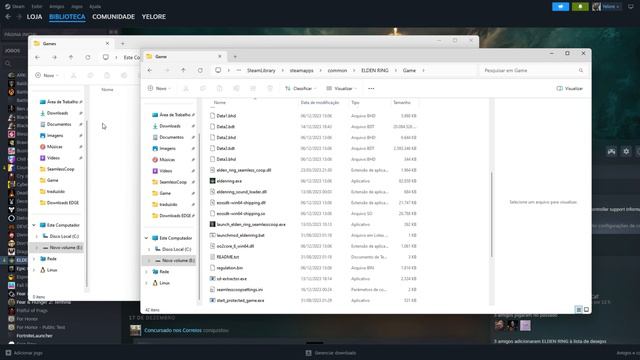
Task: Select Documentos in Games window sidebar
Action: click(x=59, y=124)
